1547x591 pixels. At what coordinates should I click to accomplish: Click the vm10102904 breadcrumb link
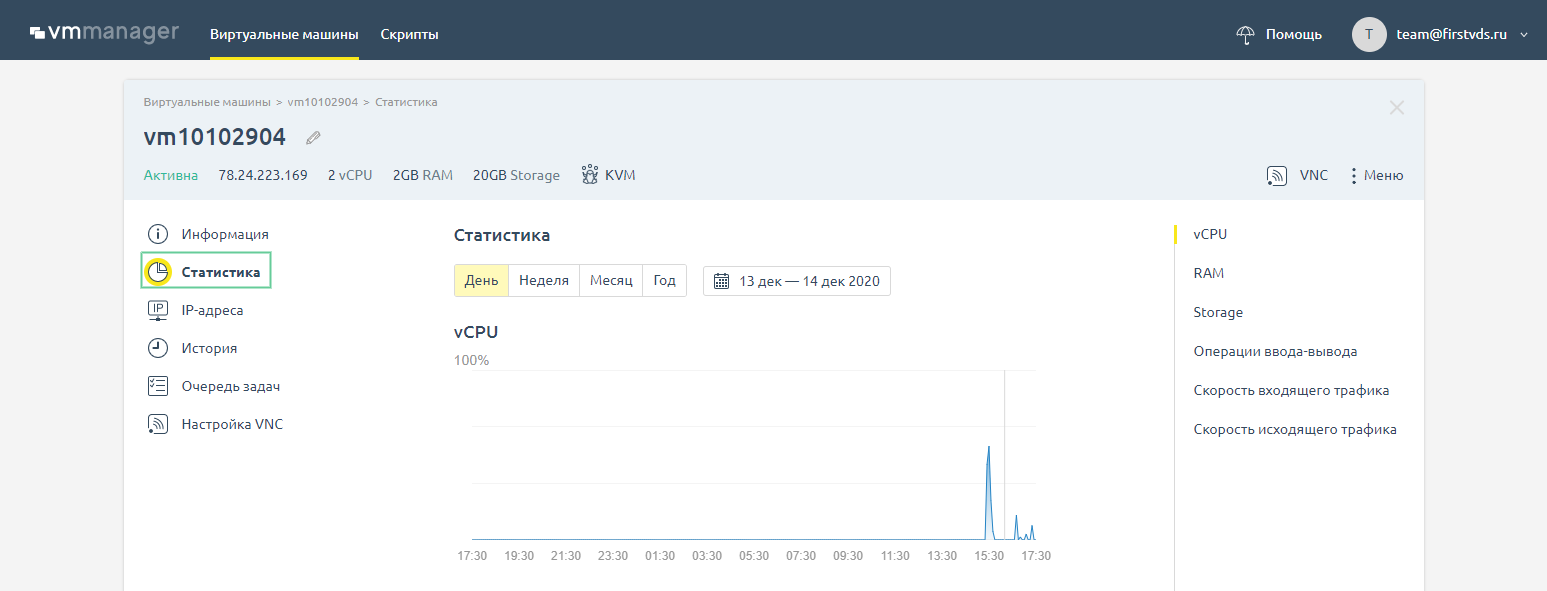coord(323,102)
